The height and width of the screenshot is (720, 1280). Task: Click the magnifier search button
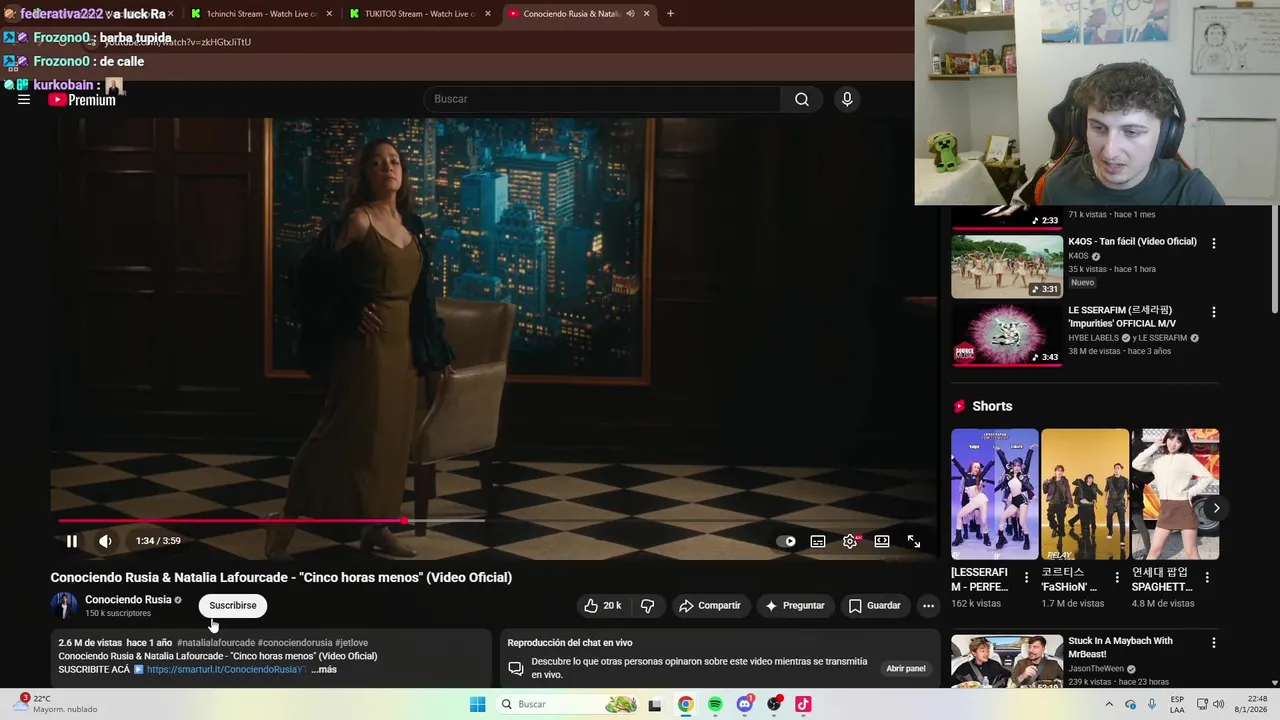coord(802,99)
